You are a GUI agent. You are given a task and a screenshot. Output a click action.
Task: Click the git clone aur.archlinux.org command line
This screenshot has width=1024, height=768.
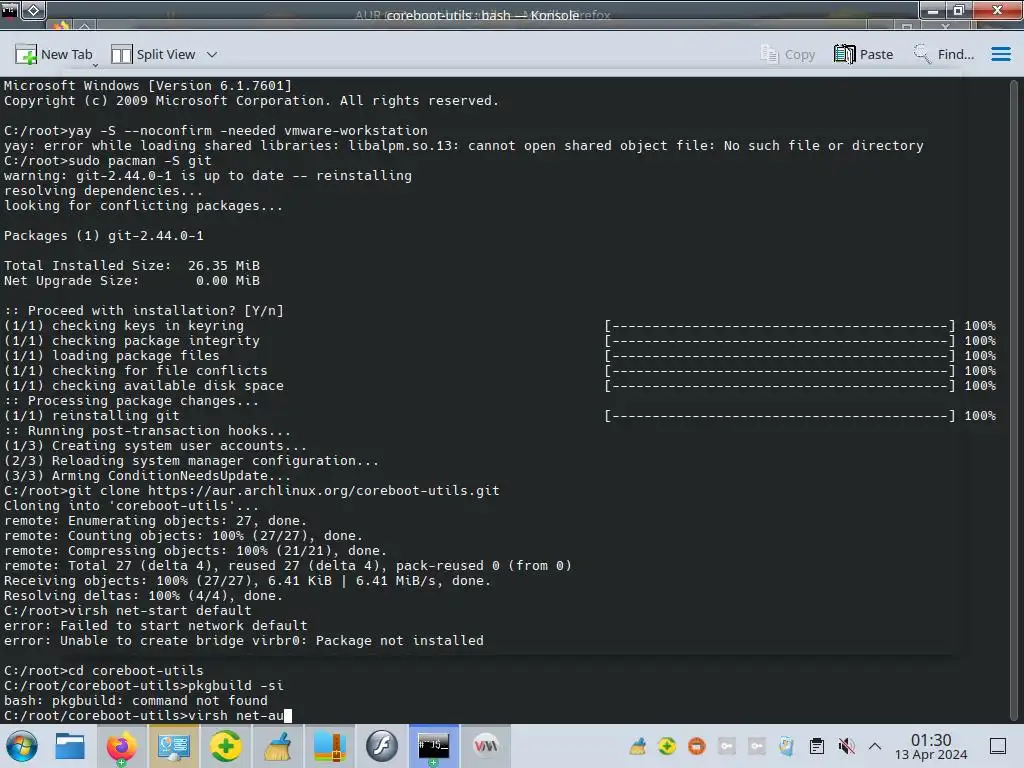pos(251,490)
